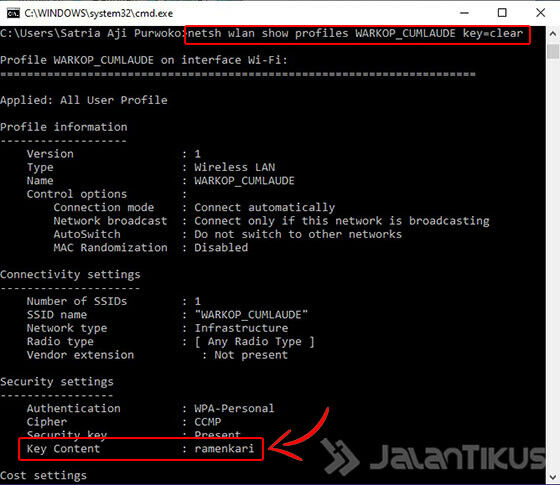Click 'Connect only if this network is broadcasting'
The width and height of the screenshot is (560, 485).
(342, 221)
